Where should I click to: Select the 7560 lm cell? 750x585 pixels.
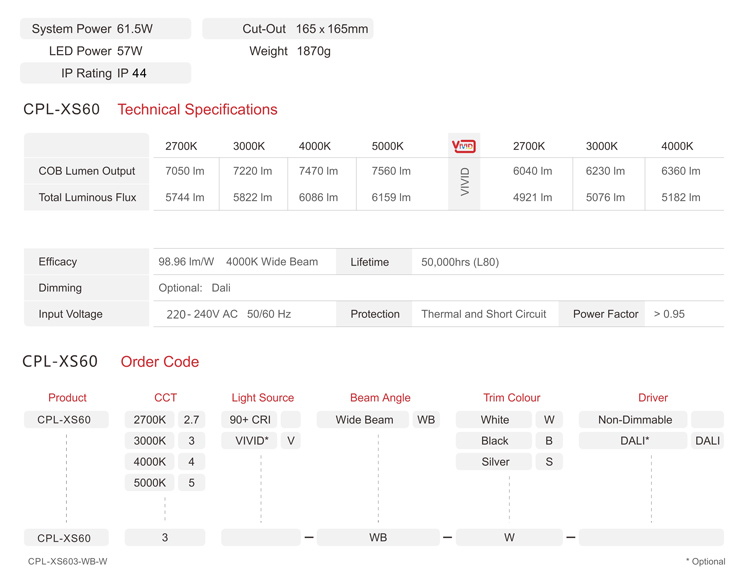[391, 171]
